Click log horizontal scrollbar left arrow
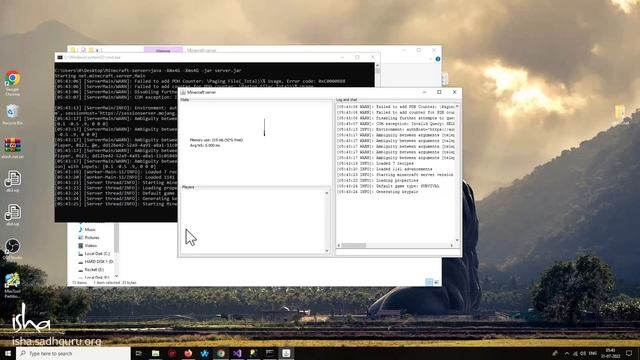Screen dimensions: 640x360 coord(339,245)
